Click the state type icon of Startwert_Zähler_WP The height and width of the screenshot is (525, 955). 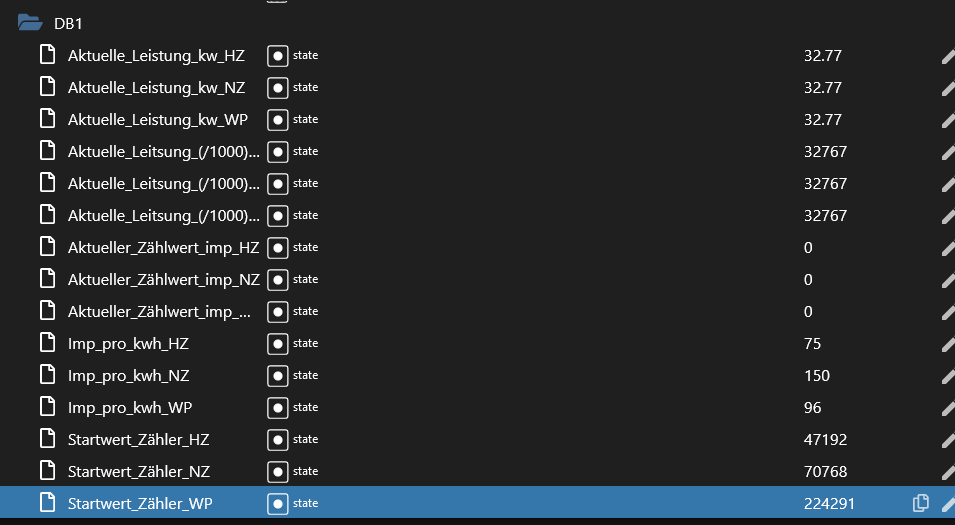pos(278,504)
